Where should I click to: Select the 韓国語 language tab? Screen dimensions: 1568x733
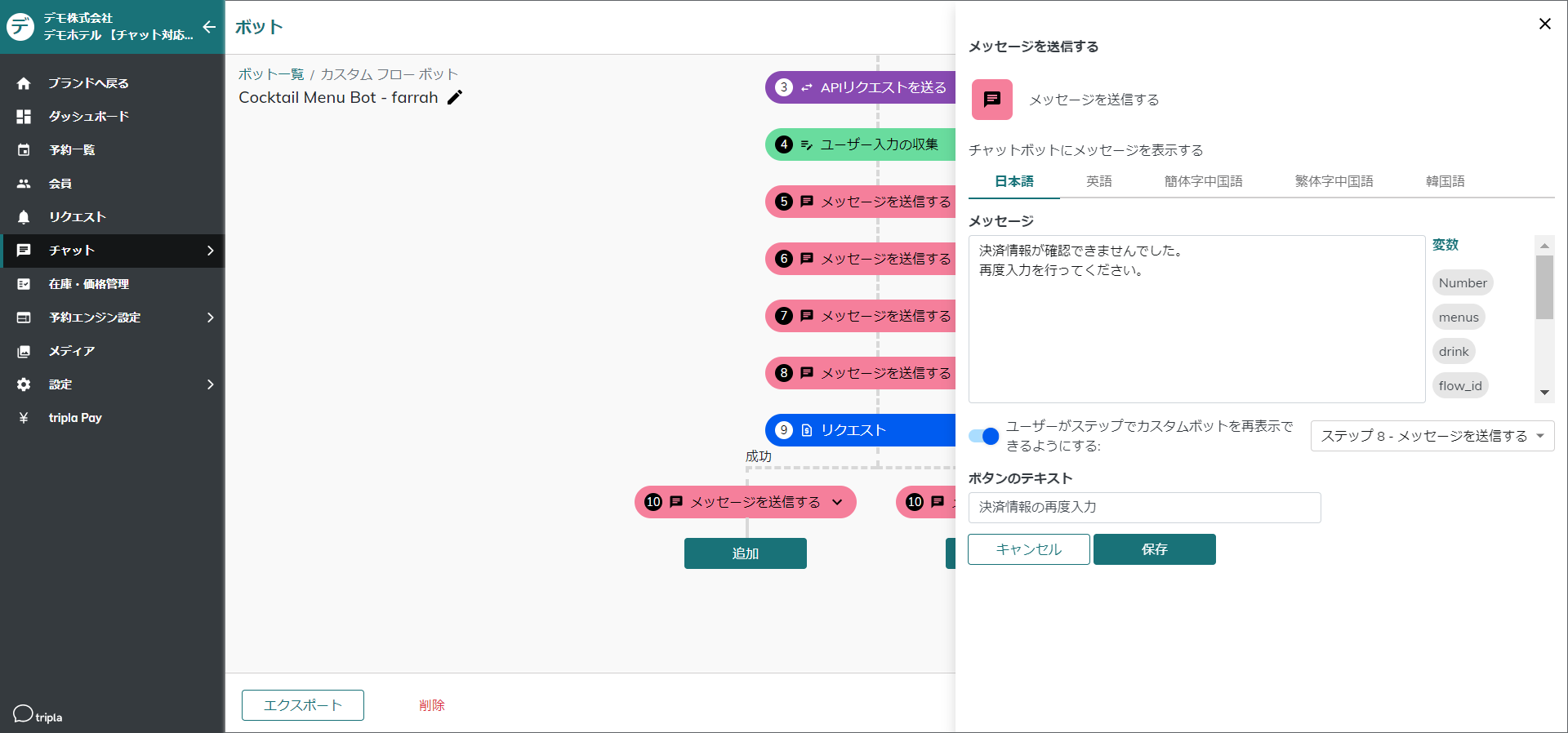[1445, 181]
